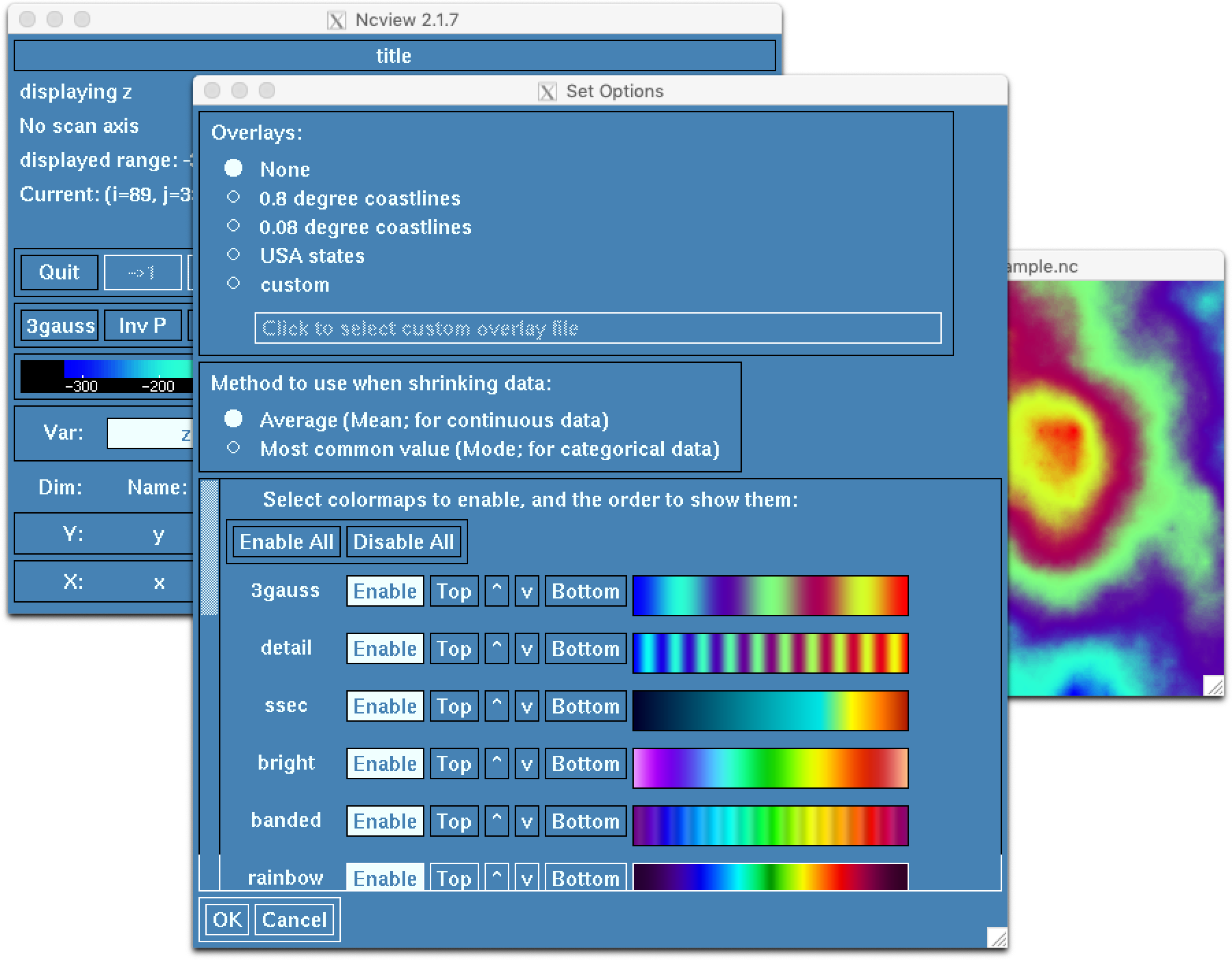
Task: Move rainbow colormap to Top
Action: click(454, 877)
